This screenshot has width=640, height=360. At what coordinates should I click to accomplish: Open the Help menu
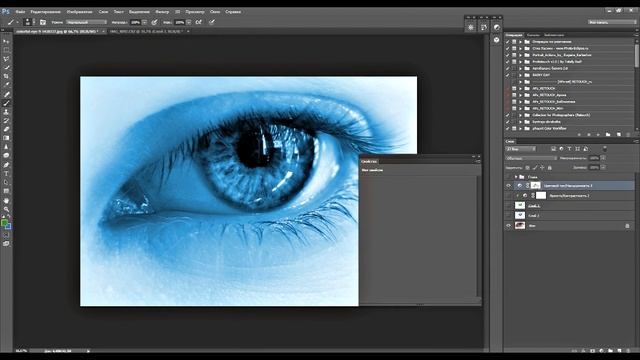click(x=233, y=12)
